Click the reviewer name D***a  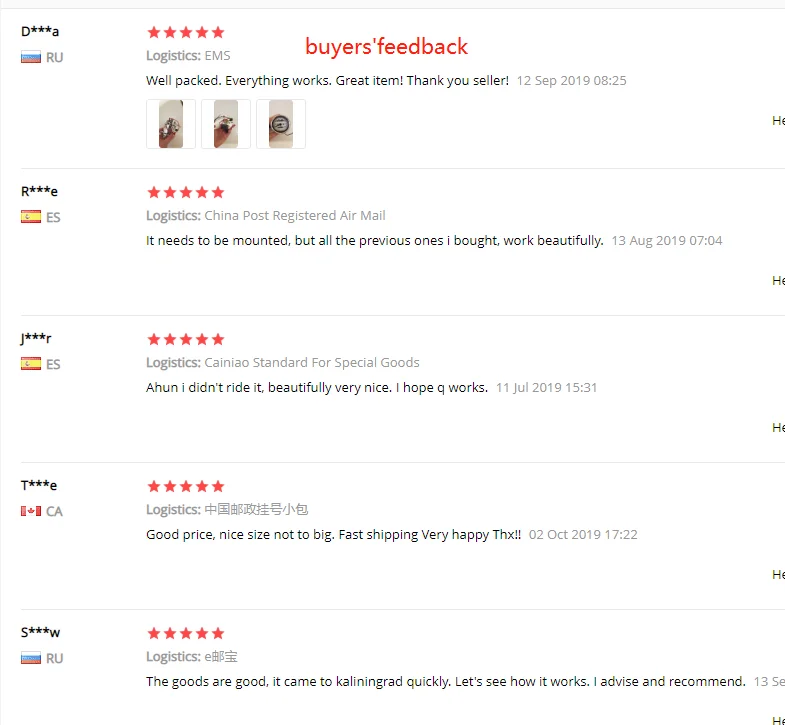tap(40, 32)
